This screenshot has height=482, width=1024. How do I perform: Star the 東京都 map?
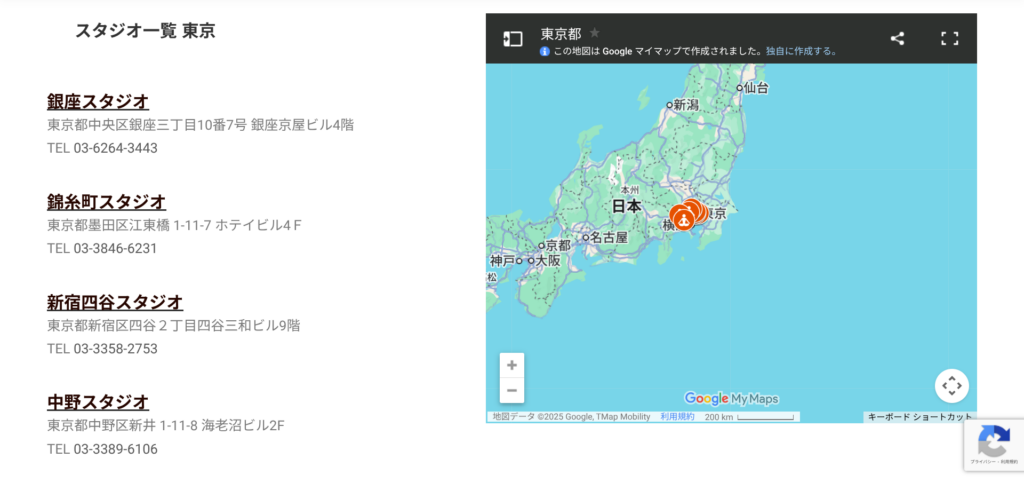tap(594, 33)
